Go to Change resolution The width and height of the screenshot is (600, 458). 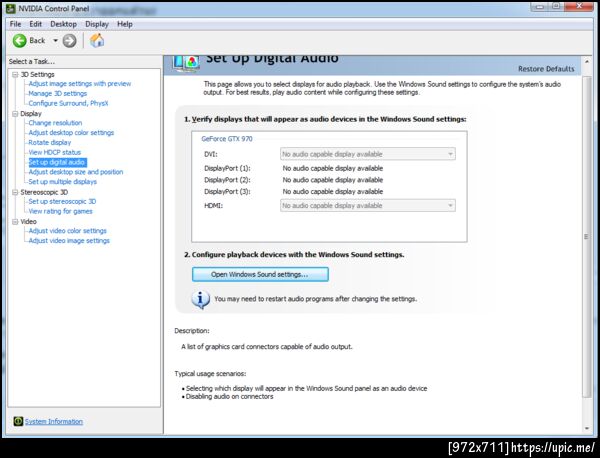tap(55, 123)
